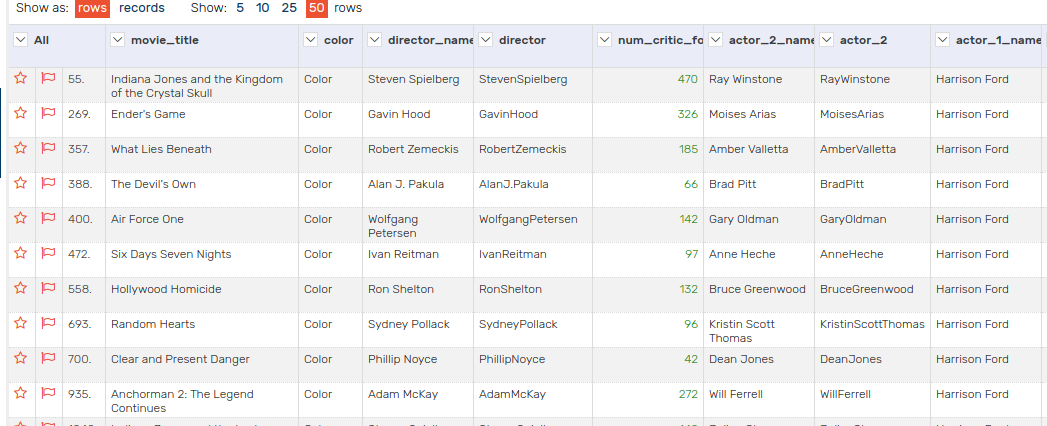Star the What Lies Beneath row
This screenshot has width=1047, height=426.
pyautogui.click(x=20, y=148)
